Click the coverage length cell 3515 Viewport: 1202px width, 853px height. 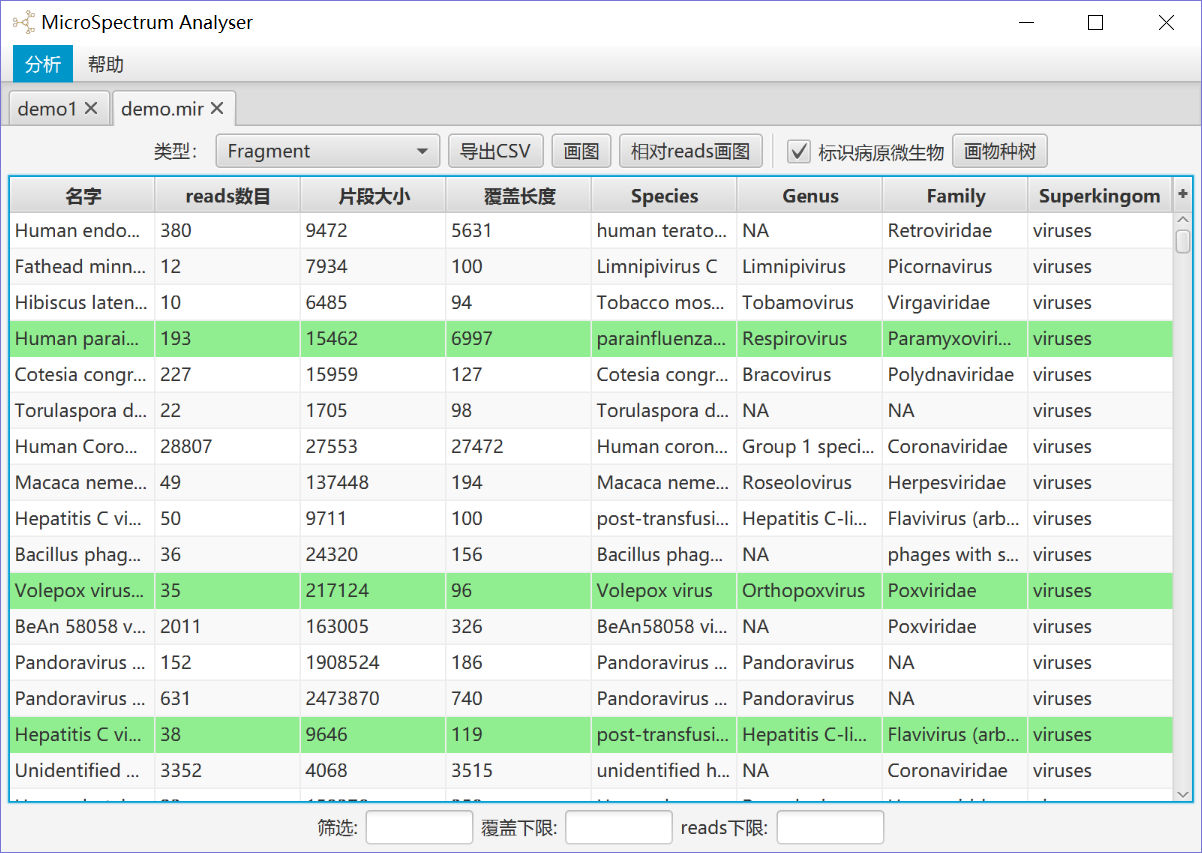click(518, 771)
